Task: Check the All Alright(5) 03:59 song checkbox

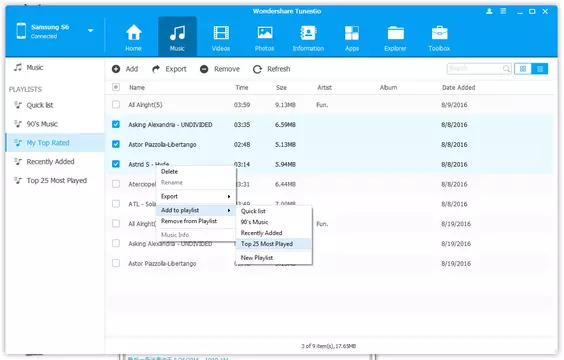Action: pos(116,105)
